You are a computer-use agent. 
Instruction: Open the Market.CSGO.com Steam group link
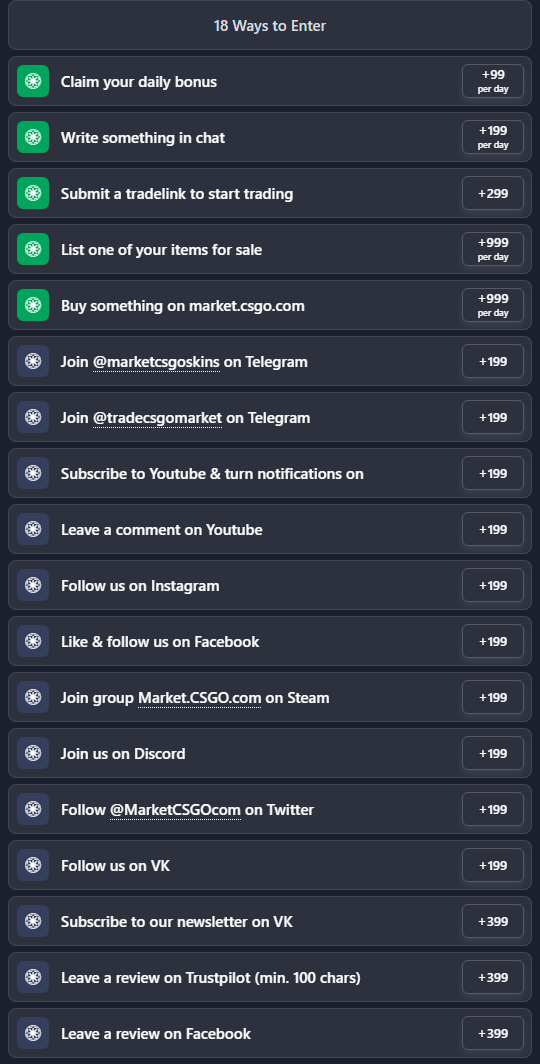(x=199, y=698)
